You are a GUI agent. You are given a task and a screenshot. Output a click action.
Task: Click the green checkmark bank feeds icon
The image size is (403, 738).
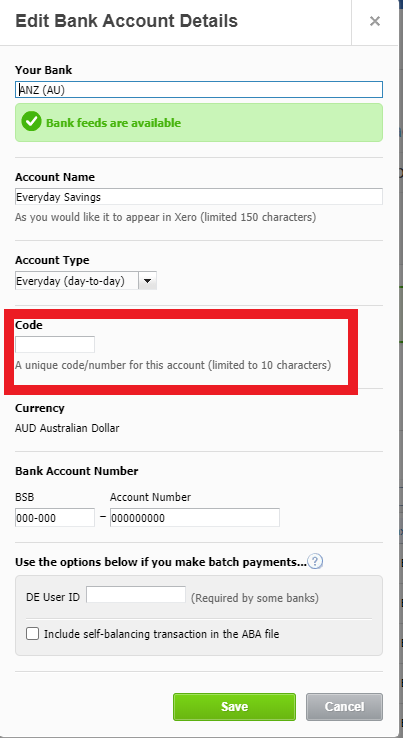tap(32, 122)
